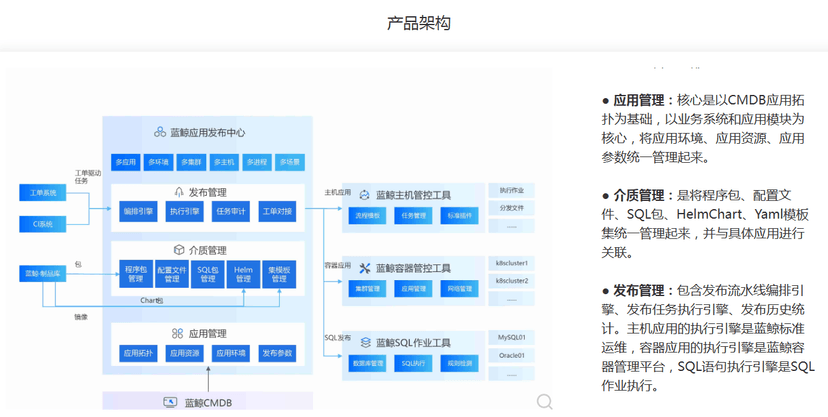
Task: Click the 容器应用 arrow label
Action: (337, 265)
